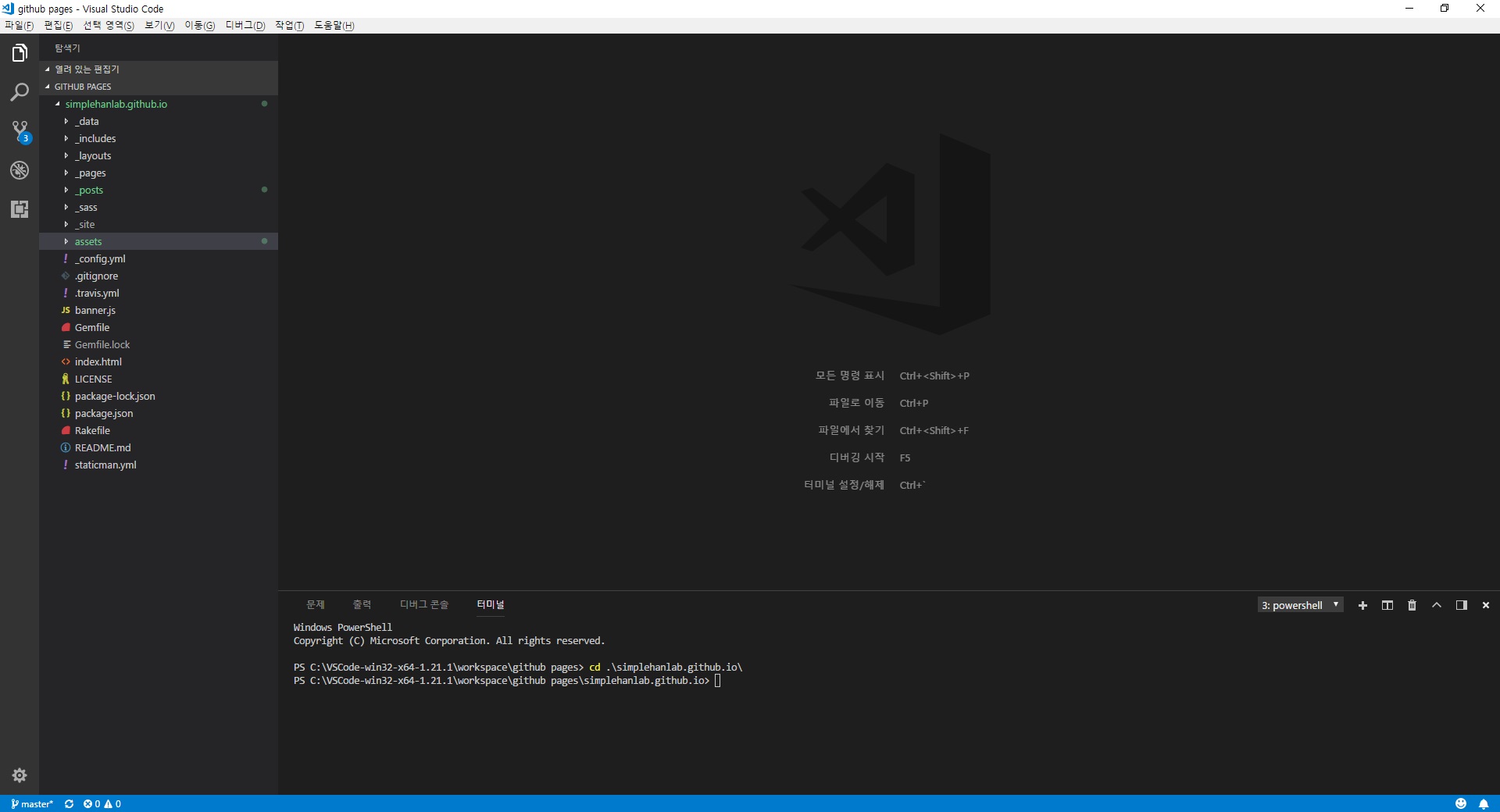Switch to the 출력 panel tab

point(362,605)
